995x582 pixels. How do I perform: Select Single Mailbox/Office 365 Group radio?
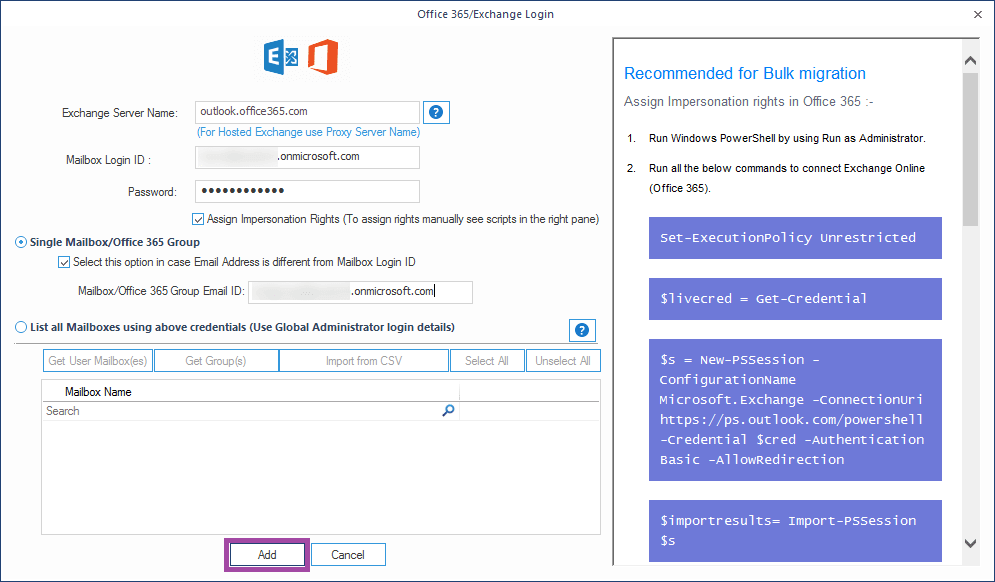pos(21,242)
